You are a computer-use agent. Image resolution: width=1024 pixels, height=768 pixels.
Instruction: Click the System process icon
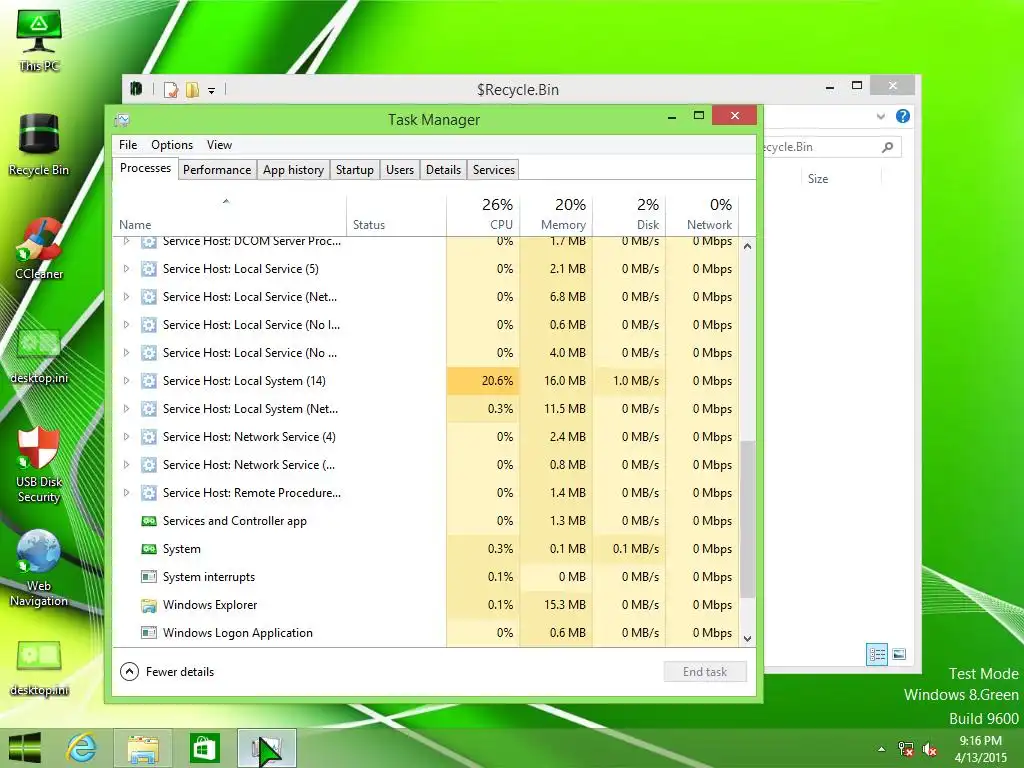tap(149, 549)
